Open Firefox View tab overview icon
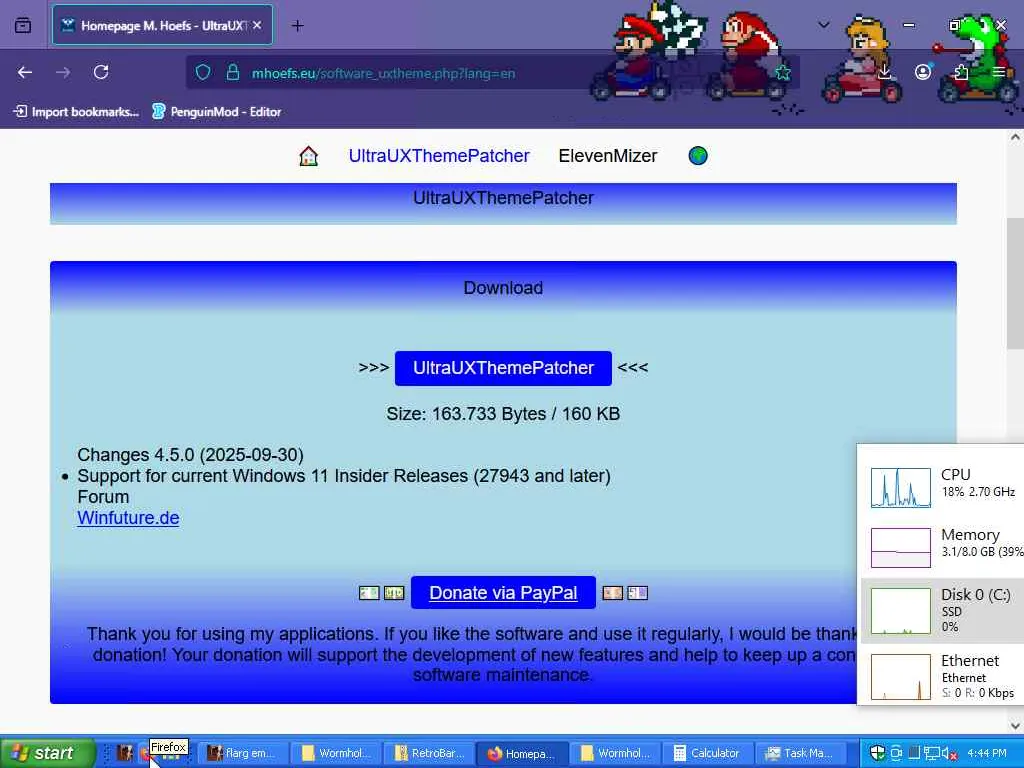The image size is (1024, 768). tap(23, 25)
